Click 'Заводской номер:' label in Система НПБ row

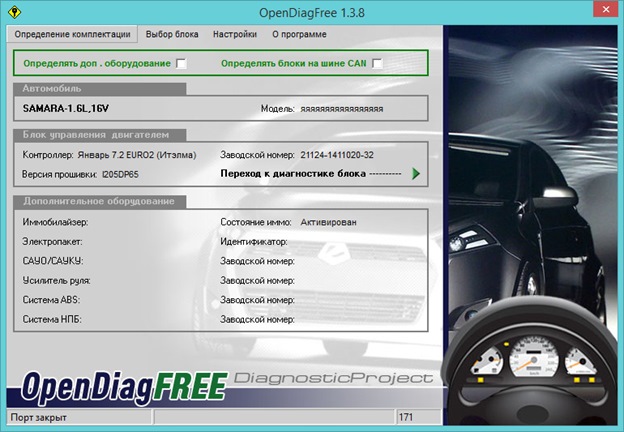coord(257,319)
